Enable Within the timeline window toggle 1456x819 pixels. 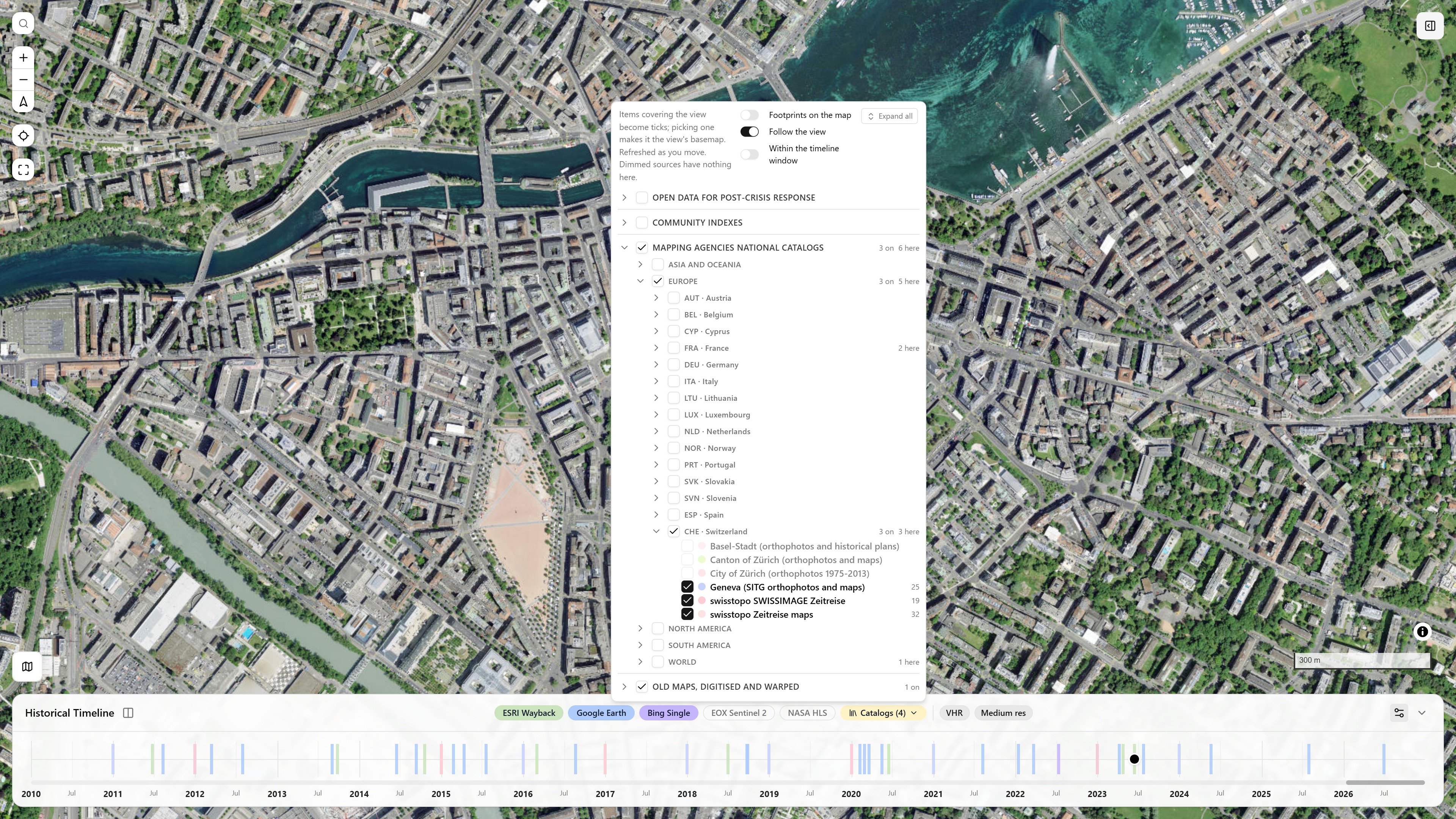tap(750, 154)
